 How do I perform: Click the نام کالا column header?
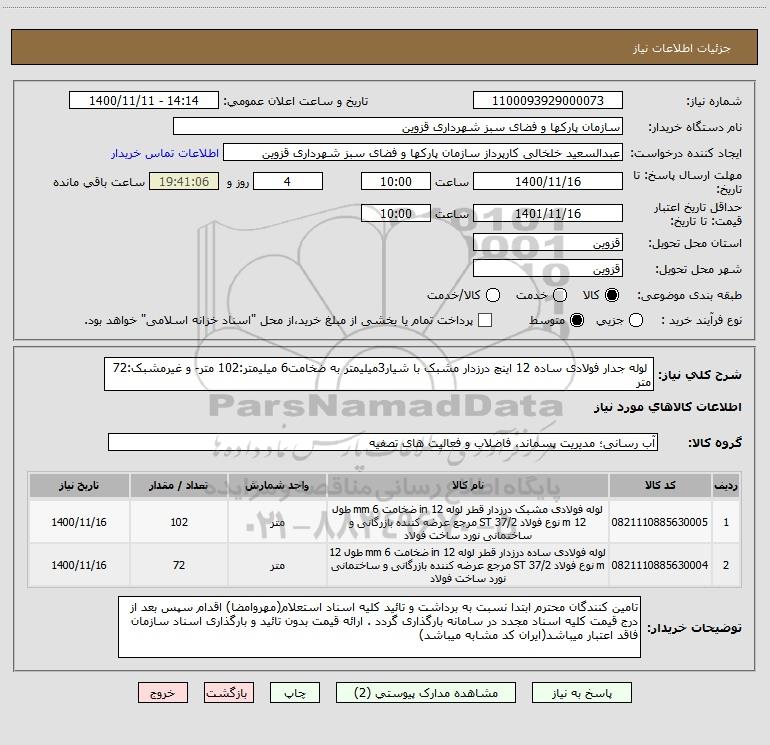(468, 486)
